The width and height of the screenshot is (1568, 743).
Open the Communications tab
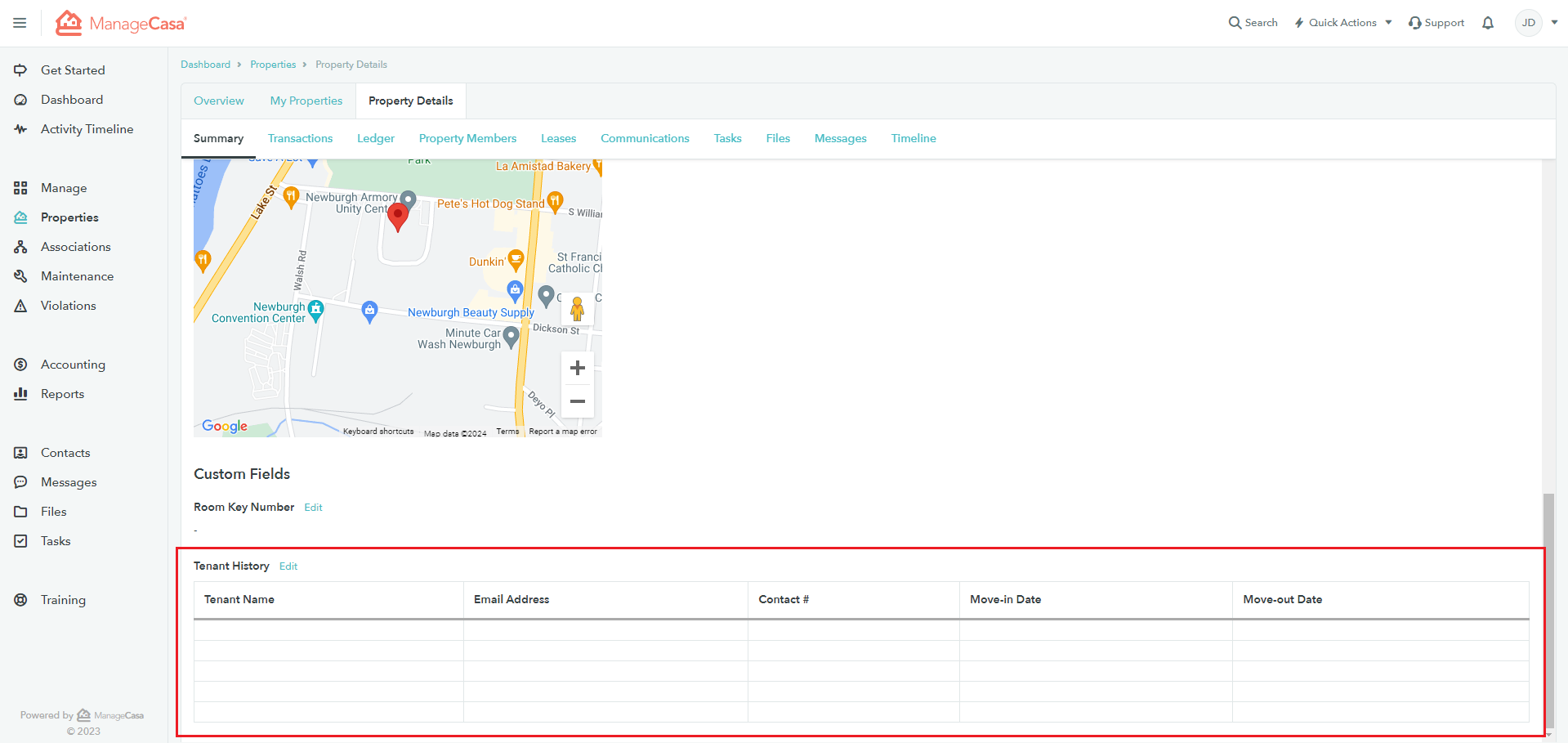[x=645, y=138]
